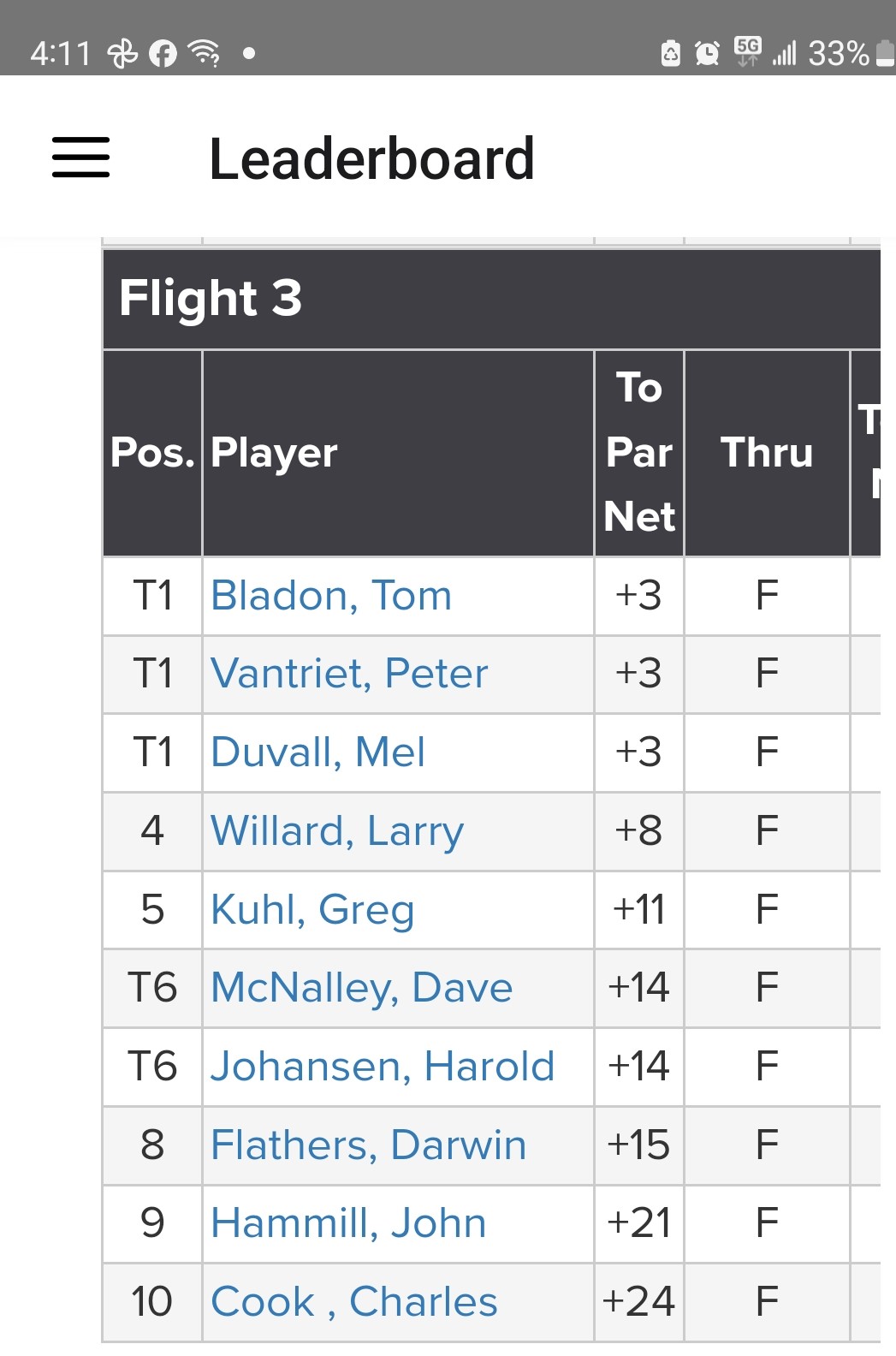Open Tom Bladon's player details
Image resolution: width=896 pixels, height=1356 pixels.
click(331, 596)
